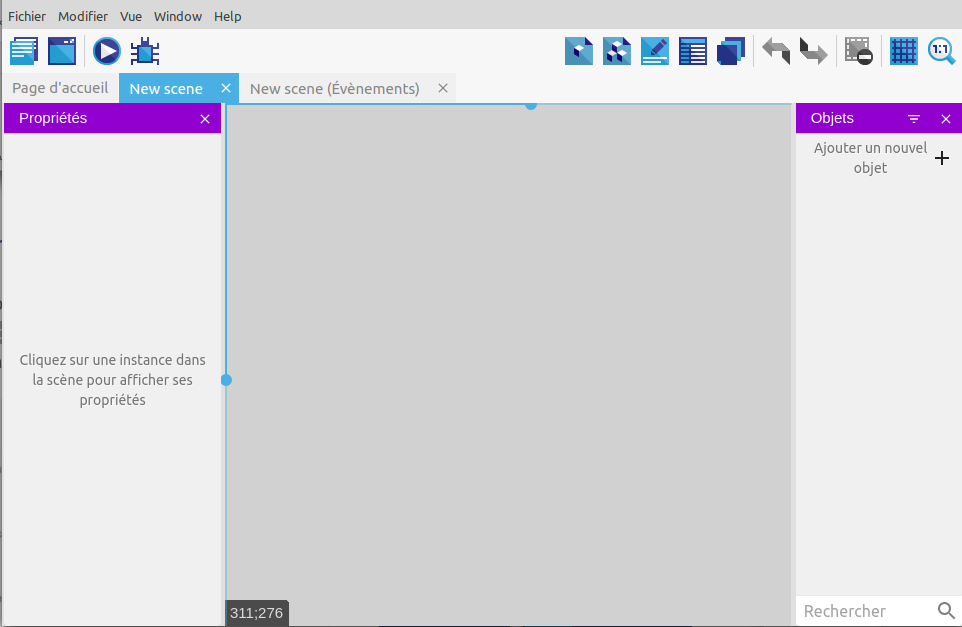Switch to New scene (Évènements) tab
The image size is (962, 627).
(334, 89)
